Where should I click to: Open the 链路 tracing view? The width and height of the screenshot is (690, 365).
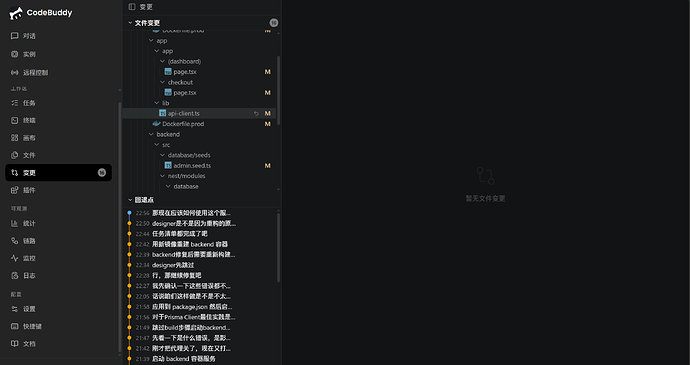tap(58, 241)
